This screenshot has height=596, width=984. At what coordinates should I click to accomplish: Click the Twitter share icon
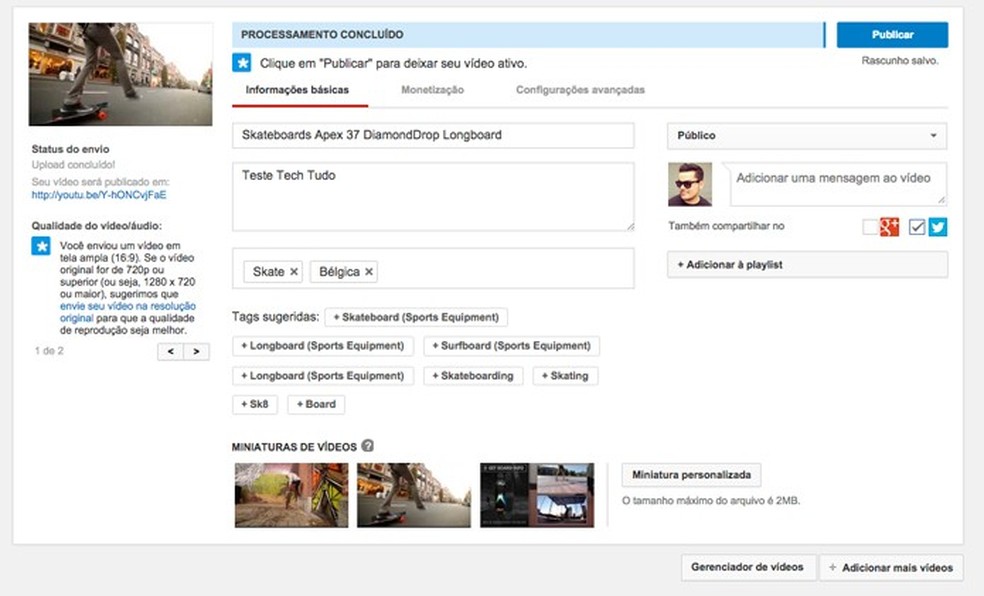[938, 227]
